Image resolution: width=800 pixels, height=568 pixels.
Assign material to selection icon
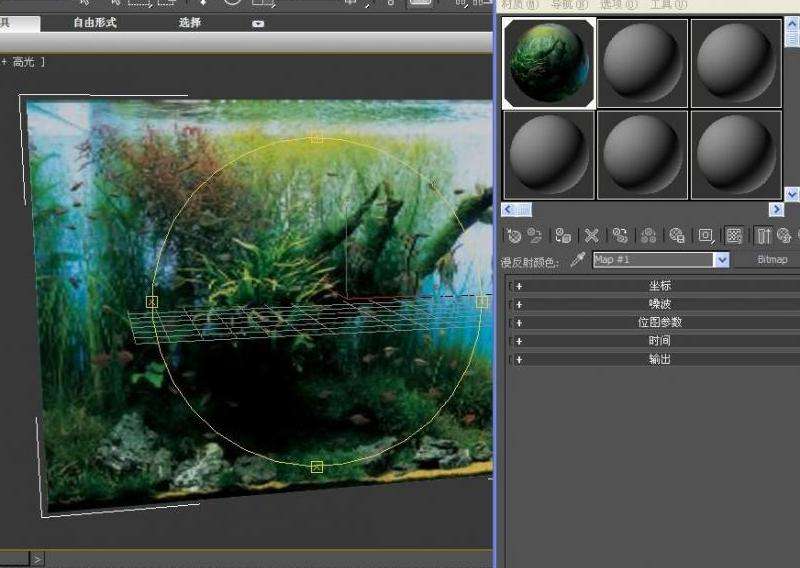(563, 236)
